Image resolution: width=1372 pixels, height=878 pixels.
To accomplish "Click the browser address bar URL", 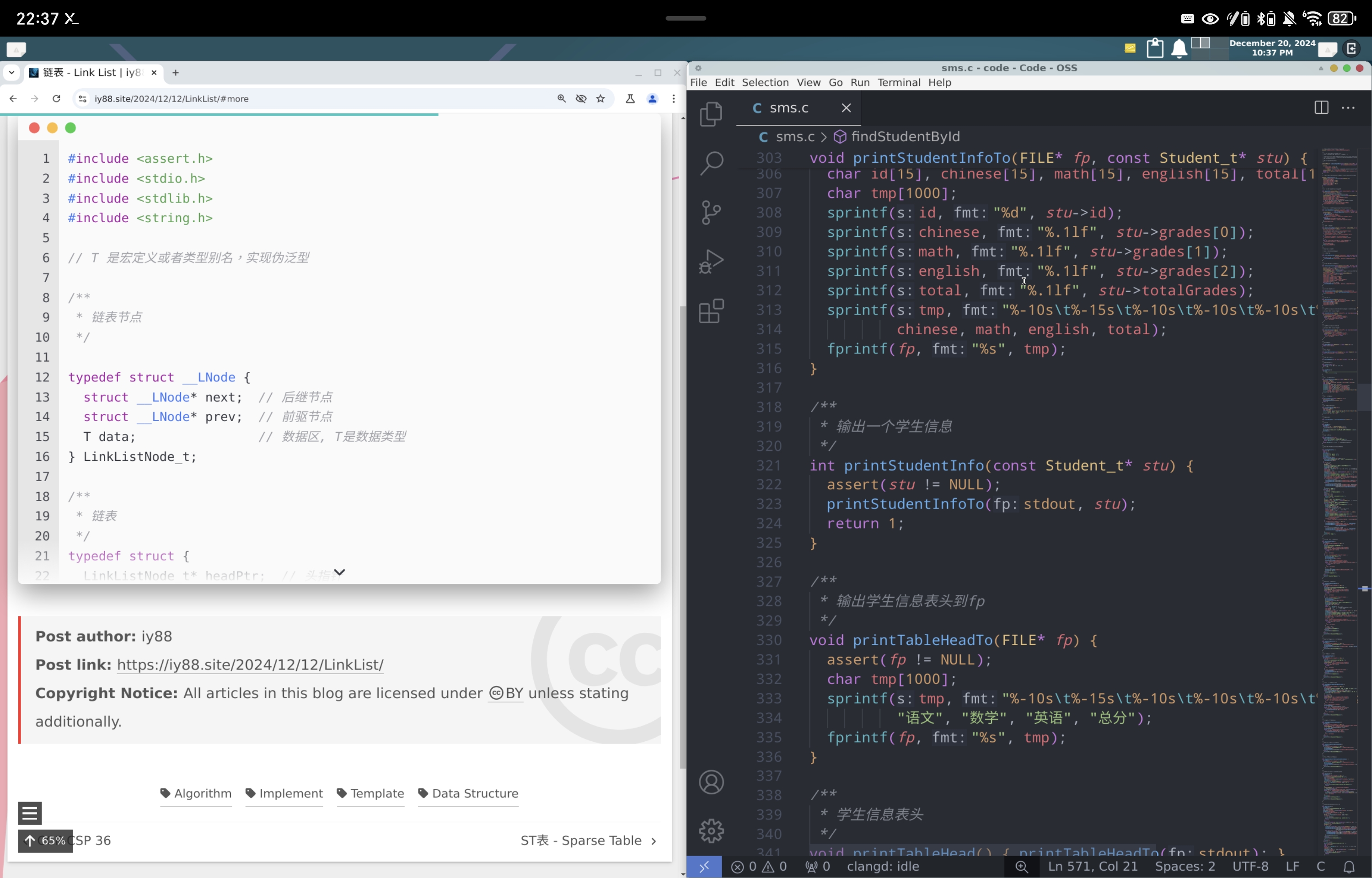I will (171, 99).
